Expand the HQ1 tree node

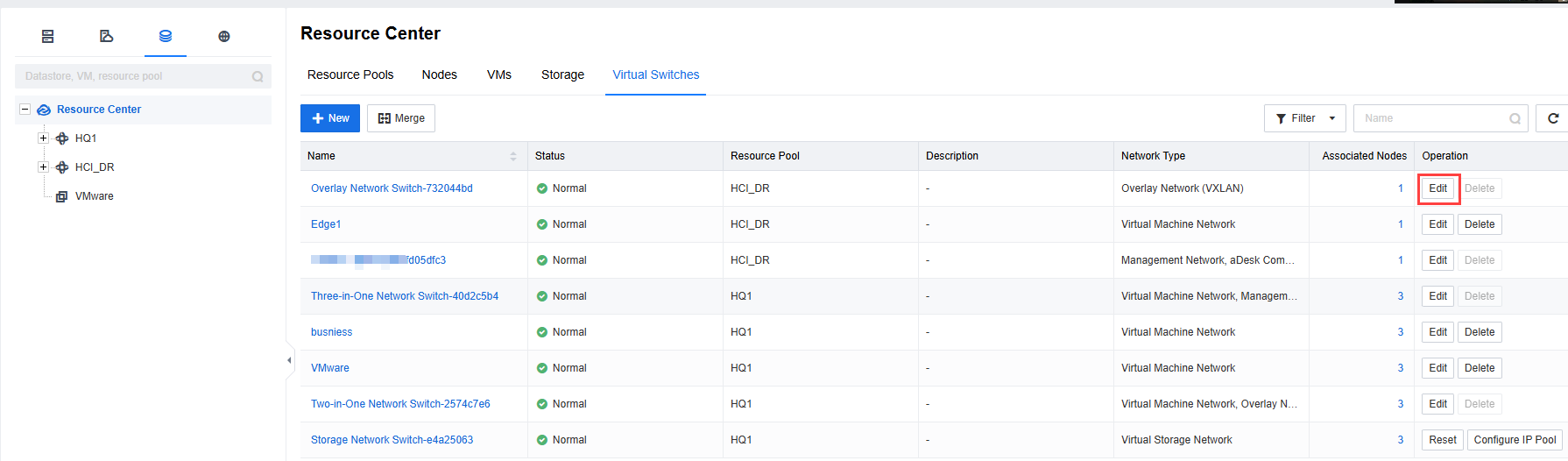pos(43,138)
